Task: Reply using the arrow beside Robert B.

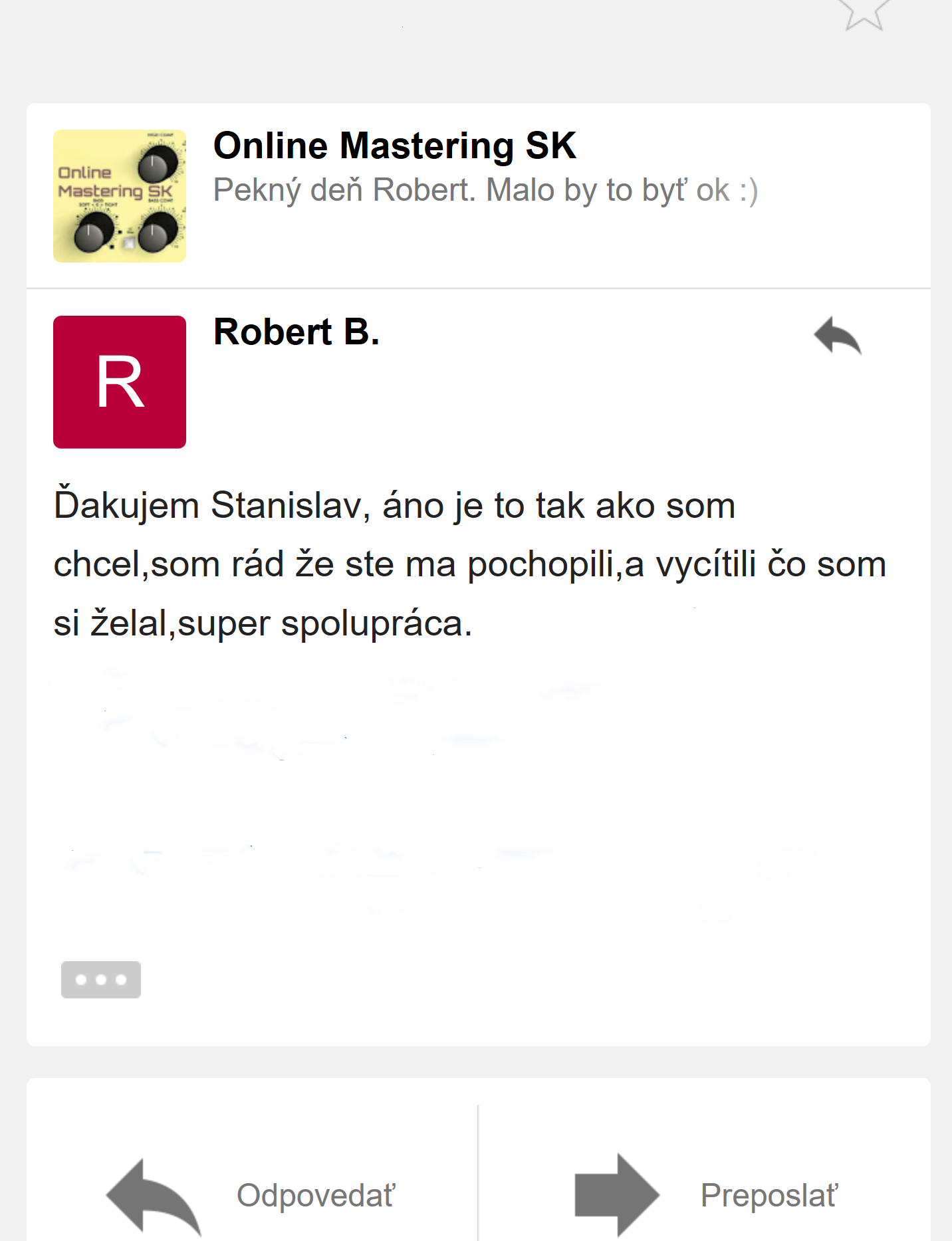Action: 838,336
